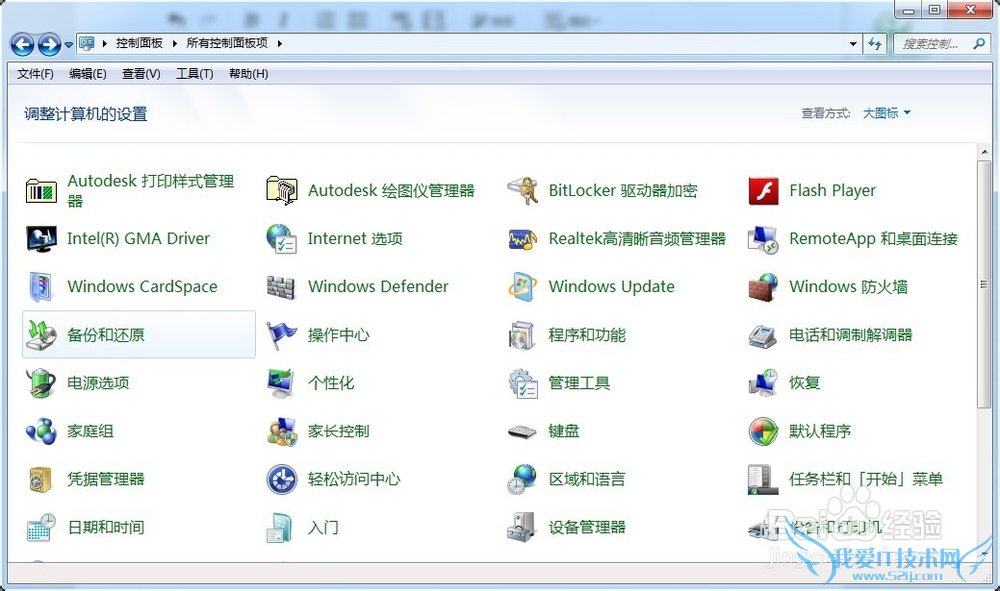Open the 恢复 icon
The width and height of the screenshot is (1000, 591).
(x=763, y=383)
